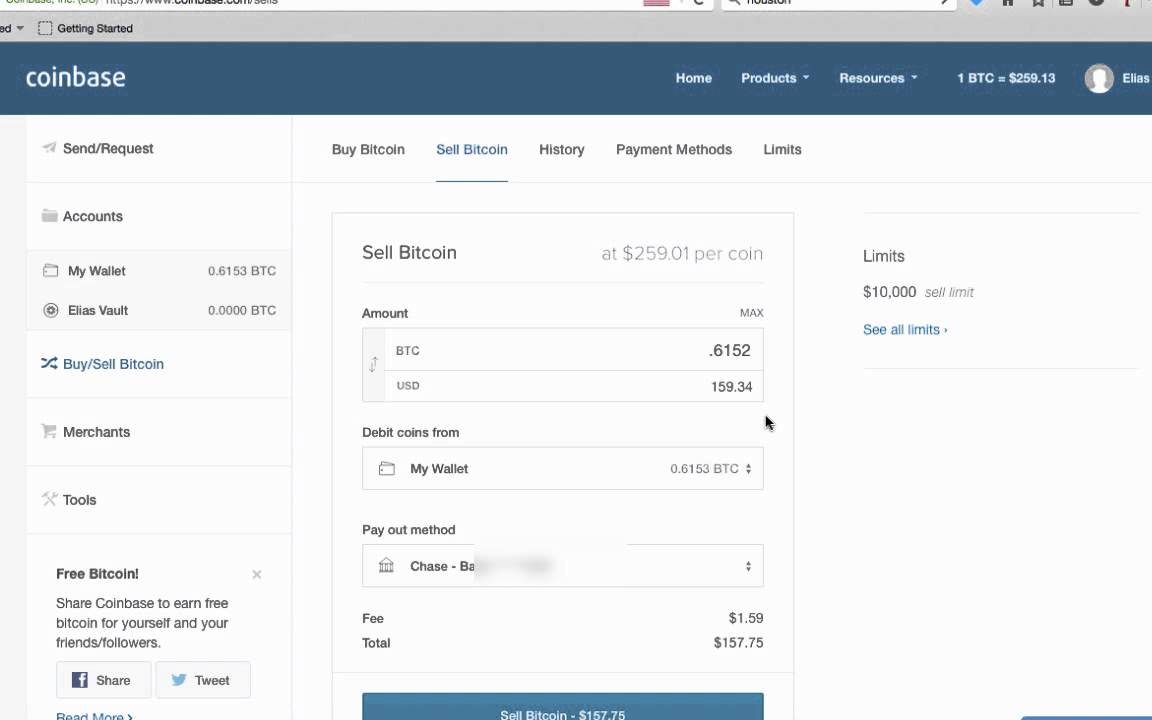Viewport: 1152px width, 720px height.
Task: Click the at $259.01 per coin text
Action: click(x=682, y=253)
